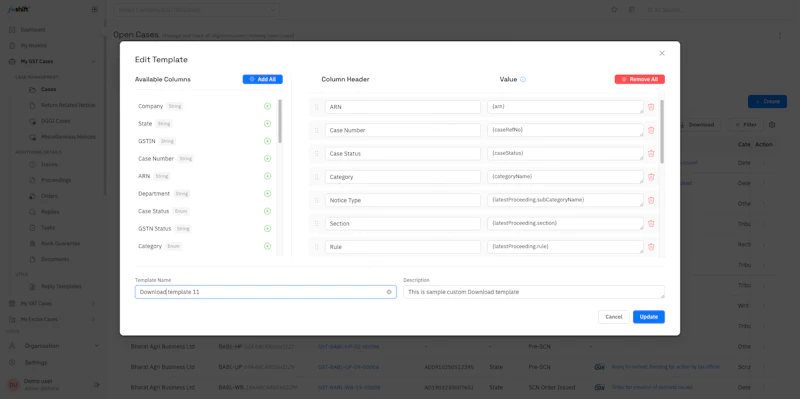Edit the Case Status column header input
Screen dimensions: 800x399
click(403, 154)
